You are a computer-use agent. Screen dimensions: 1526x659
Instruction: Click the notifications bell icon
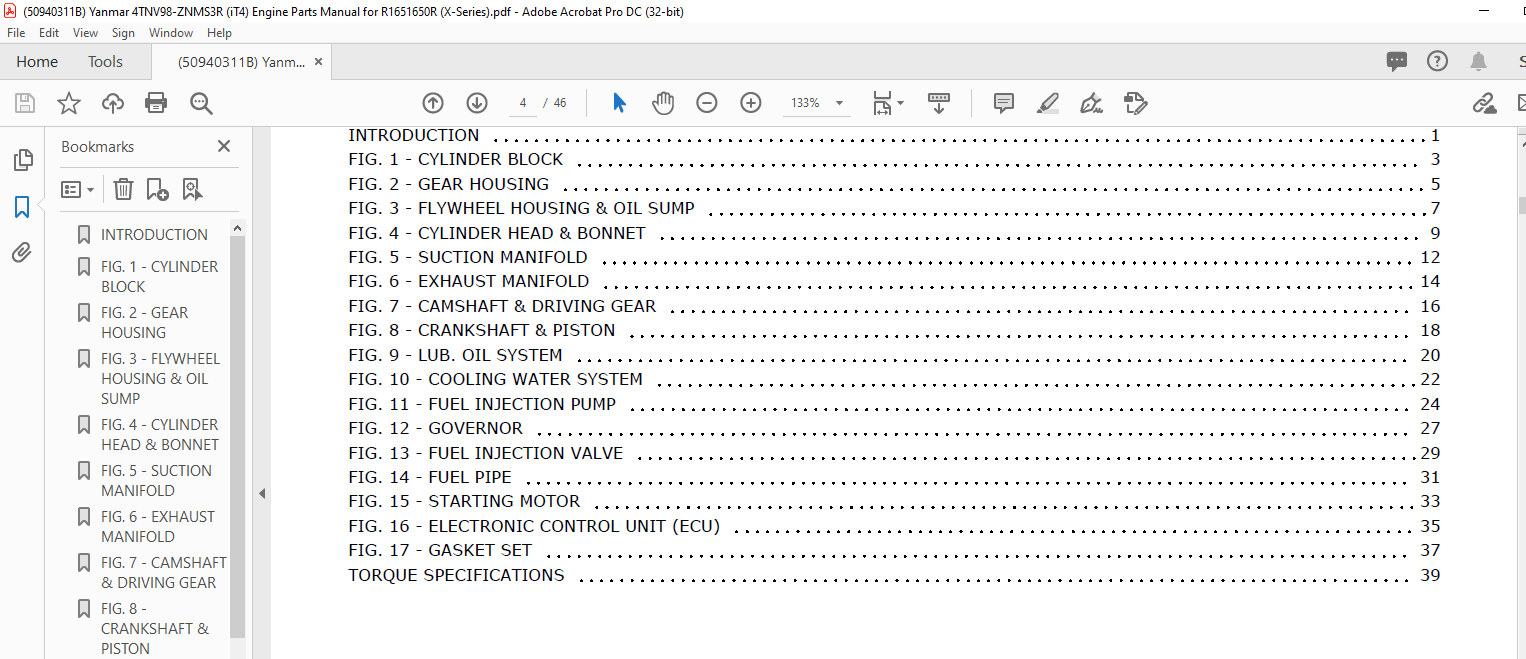1478,61
